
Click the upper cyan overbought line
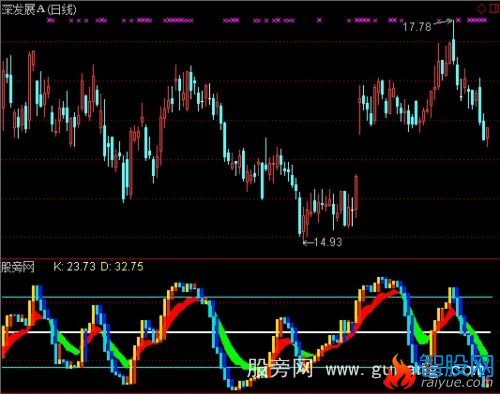pyautogui.click(x=247, y=297)
